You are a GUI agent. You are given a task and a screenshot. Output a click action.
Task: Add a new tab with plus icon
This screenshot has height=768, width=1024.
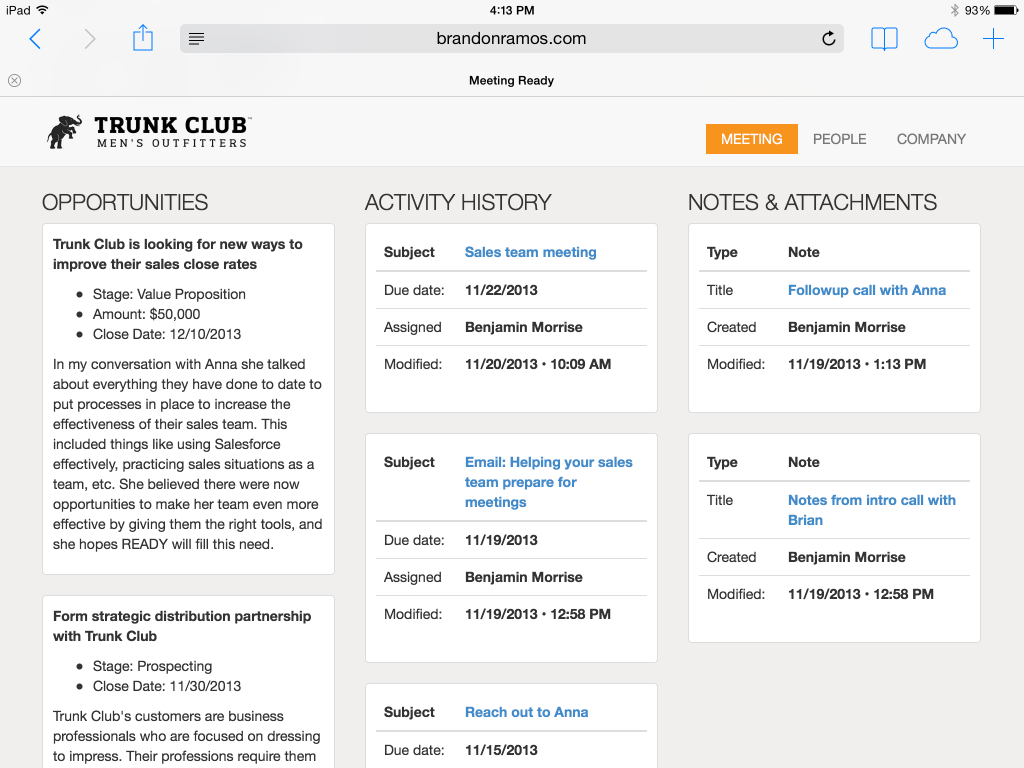(993, 39)
